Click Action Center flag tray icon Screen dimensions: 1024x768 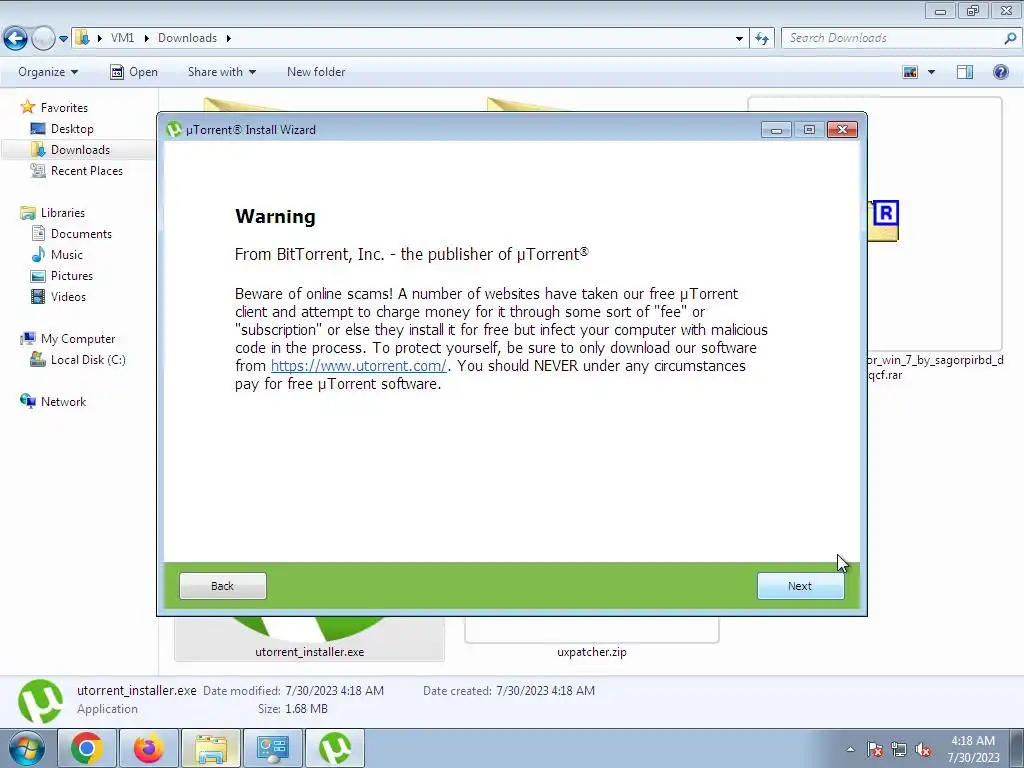click(x=875, y=750)
